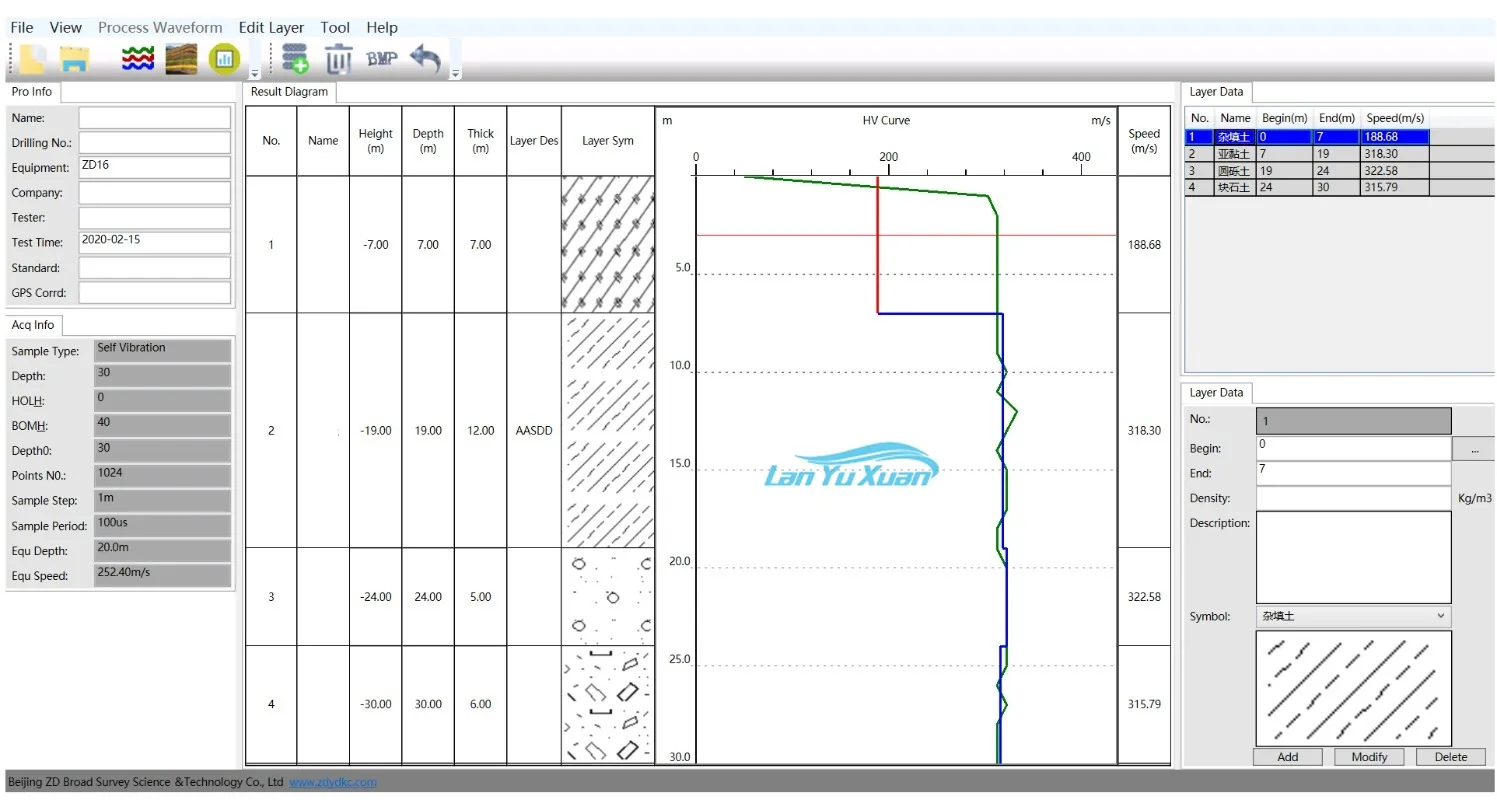Click the symbol pattern preview thumbnail
This screenshot has height=800, width=1497.
[1353, 688]
